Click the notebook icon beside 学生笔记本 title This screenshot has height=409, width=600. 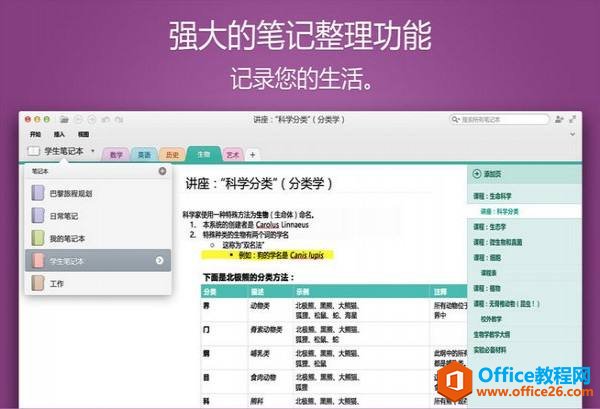coord(33,151)
